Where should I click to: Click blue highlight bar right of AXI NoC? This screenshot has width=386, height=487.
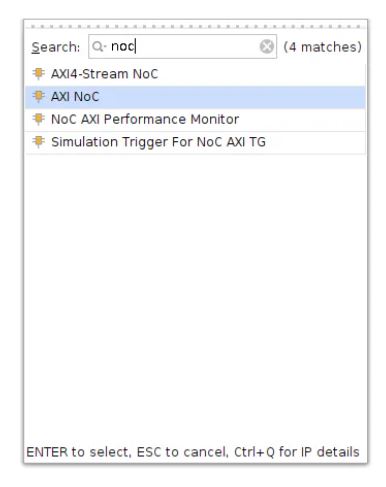(232, 97)
